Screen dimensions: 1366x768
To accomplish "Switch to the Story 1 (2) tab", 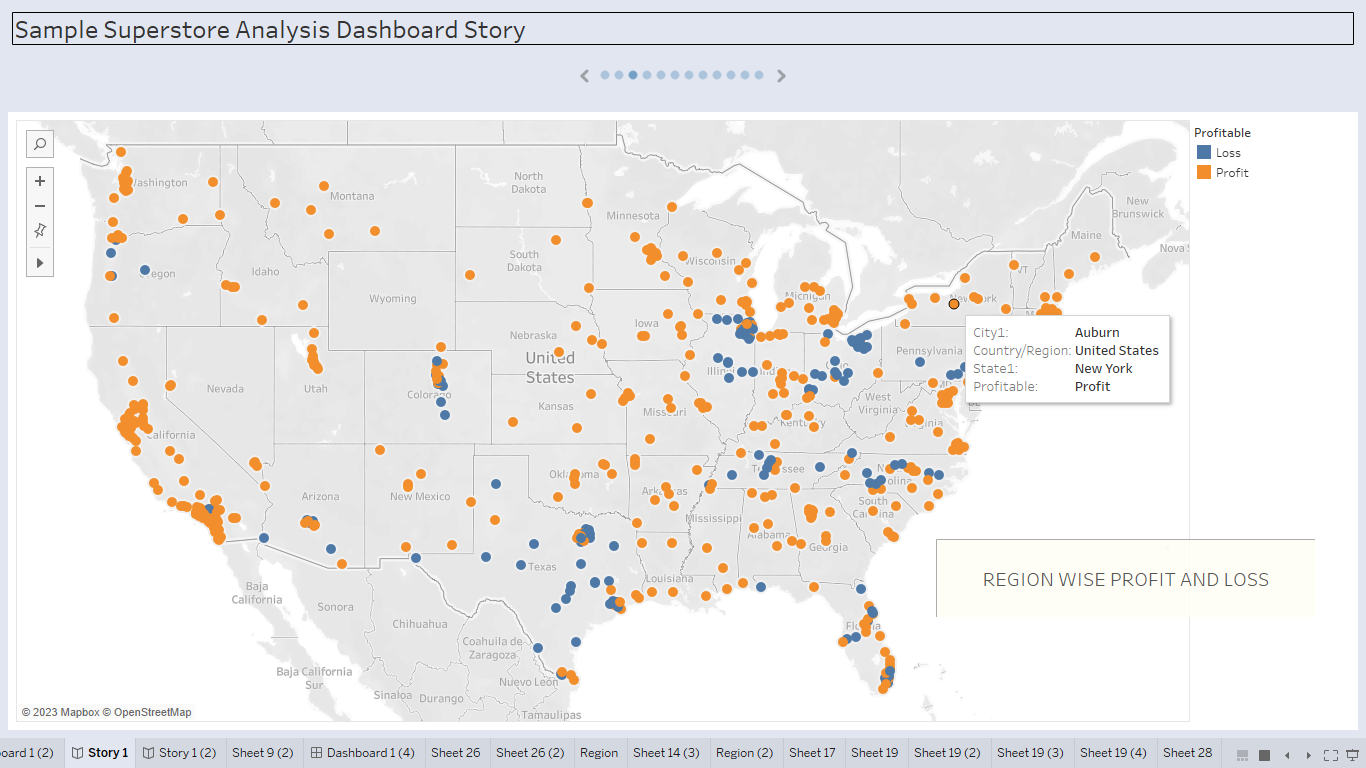I will 179,753.
